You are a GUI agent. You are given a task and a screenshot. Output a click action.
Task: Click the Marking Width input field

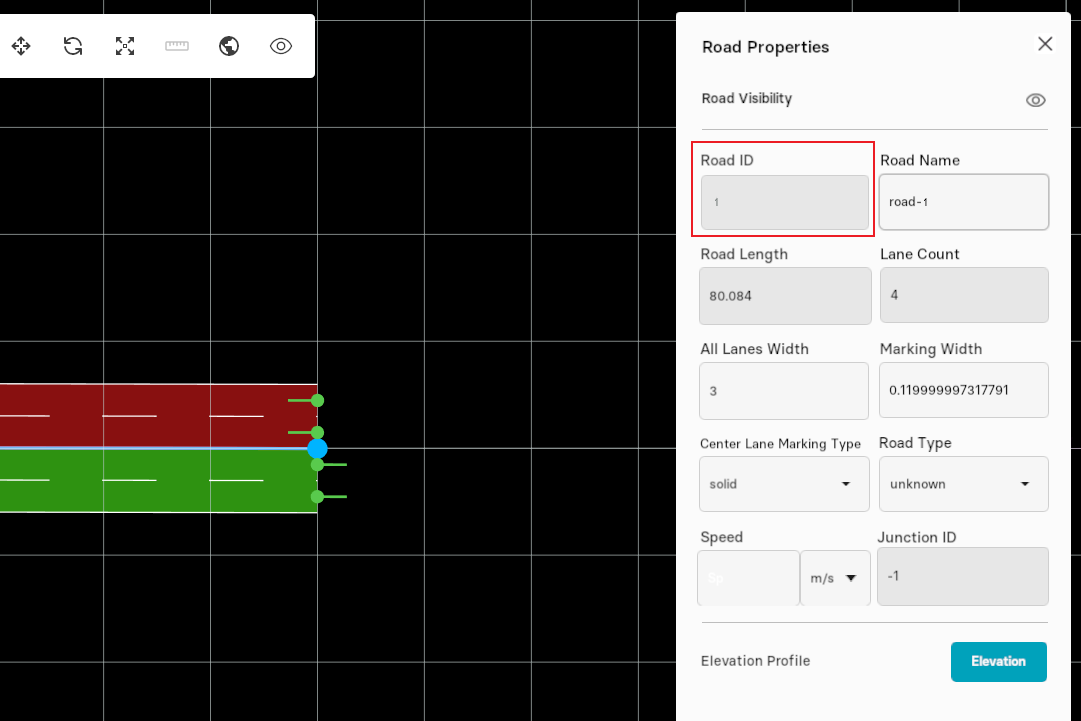coord(963,391)
